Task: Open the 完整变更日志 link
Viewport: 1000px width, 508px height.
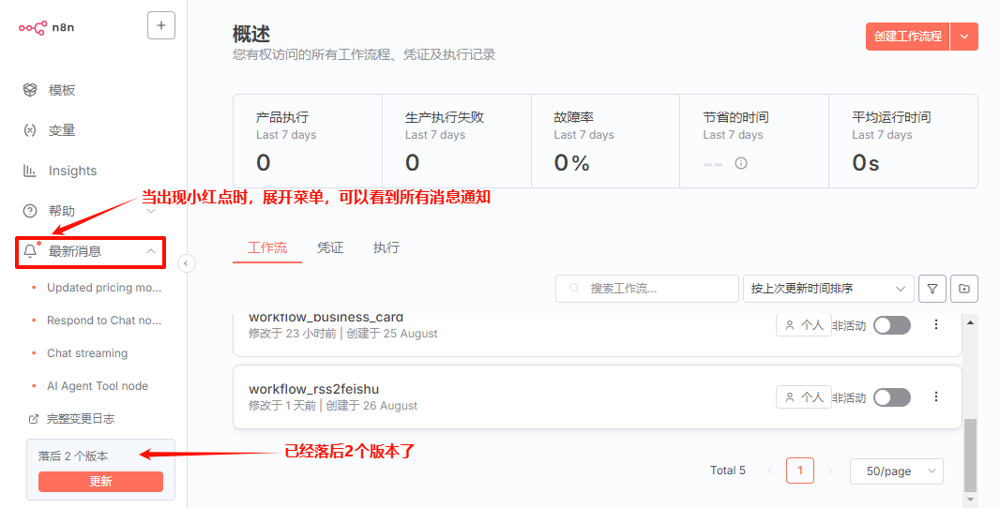Action: pyautogui.click(x=79, y=418)
